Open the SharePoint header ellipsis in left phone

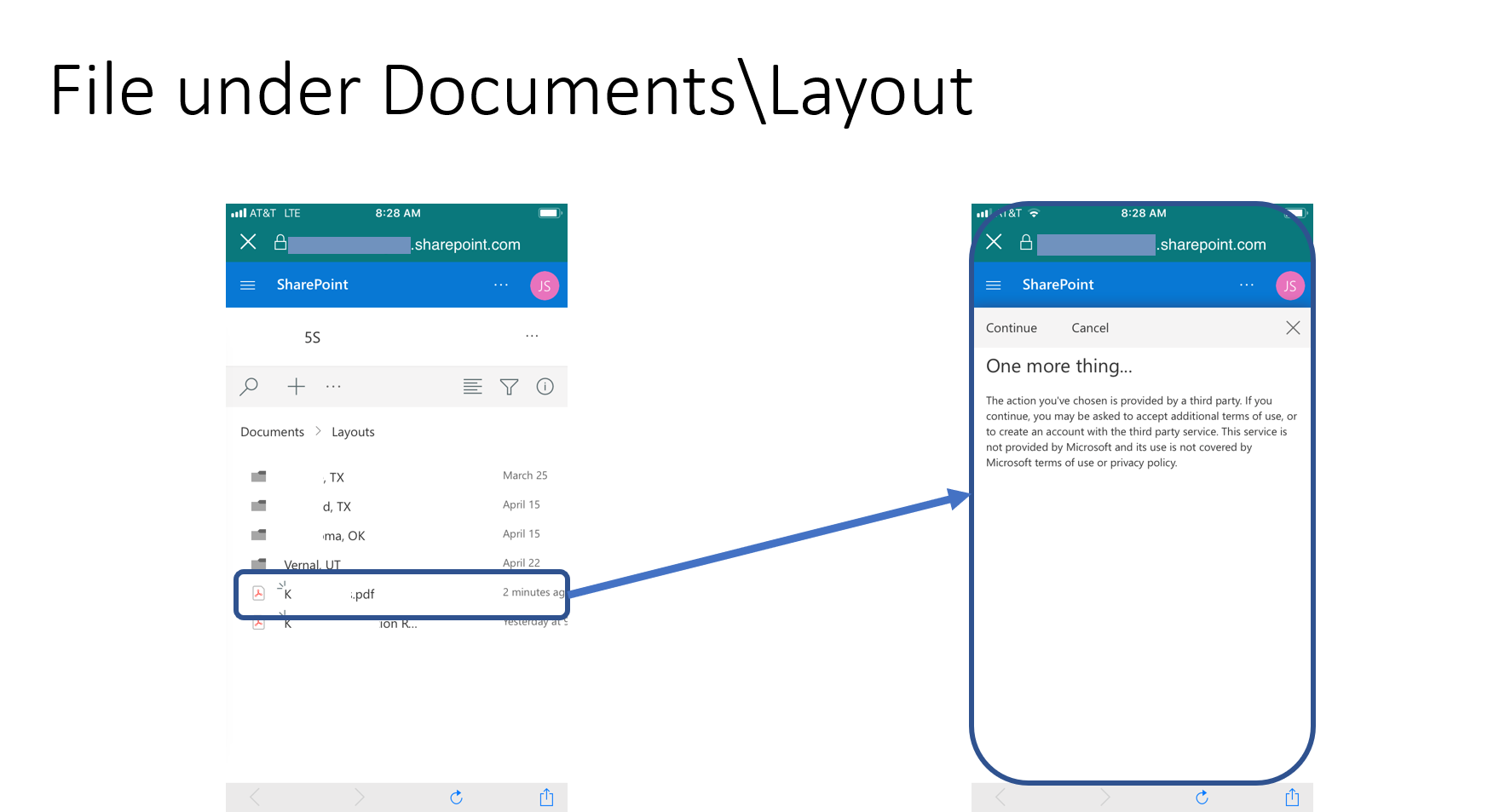[x=501, y=285]
